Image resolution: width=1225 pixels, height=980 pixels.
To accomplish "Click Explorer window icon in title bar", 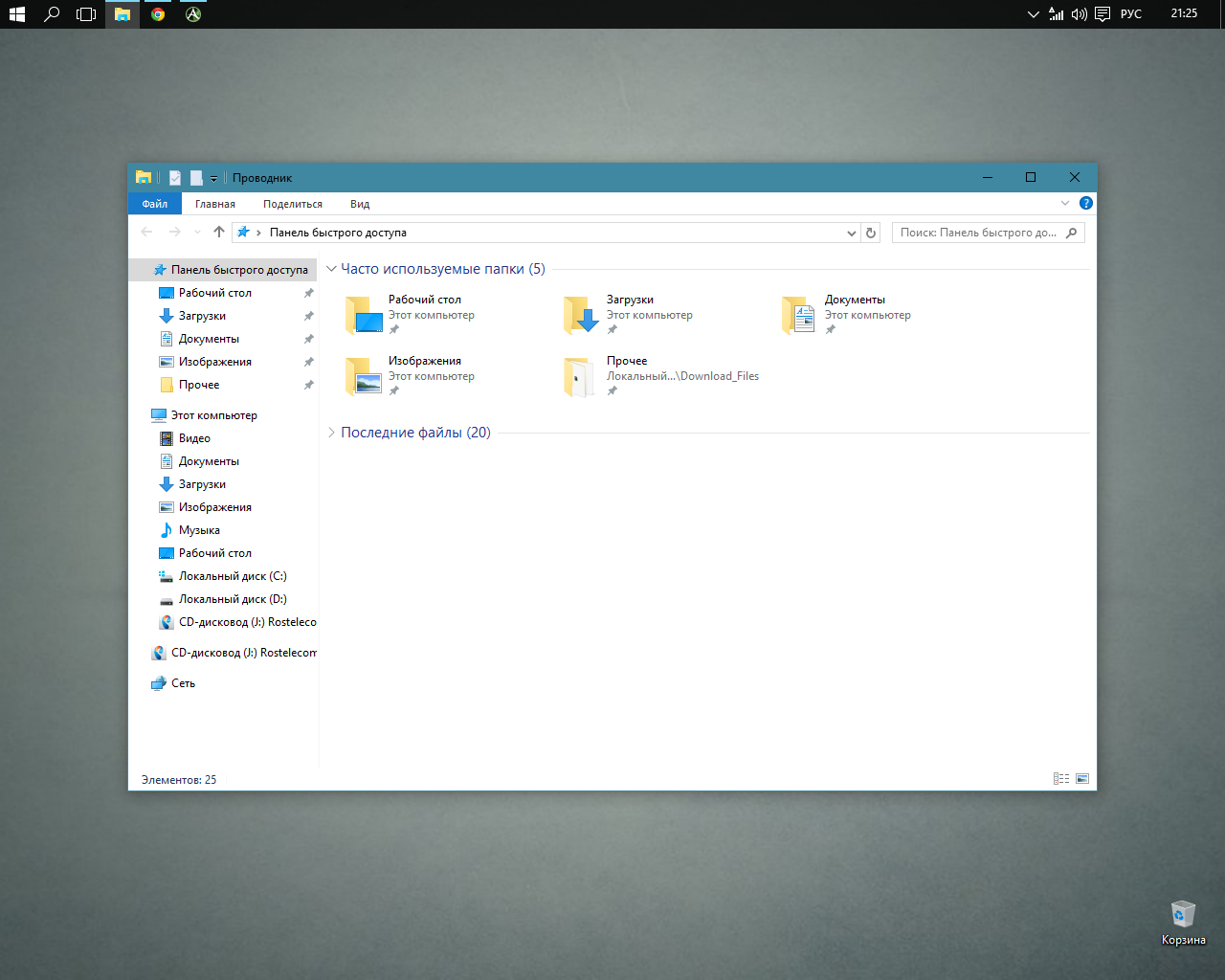I will [144, 178].
